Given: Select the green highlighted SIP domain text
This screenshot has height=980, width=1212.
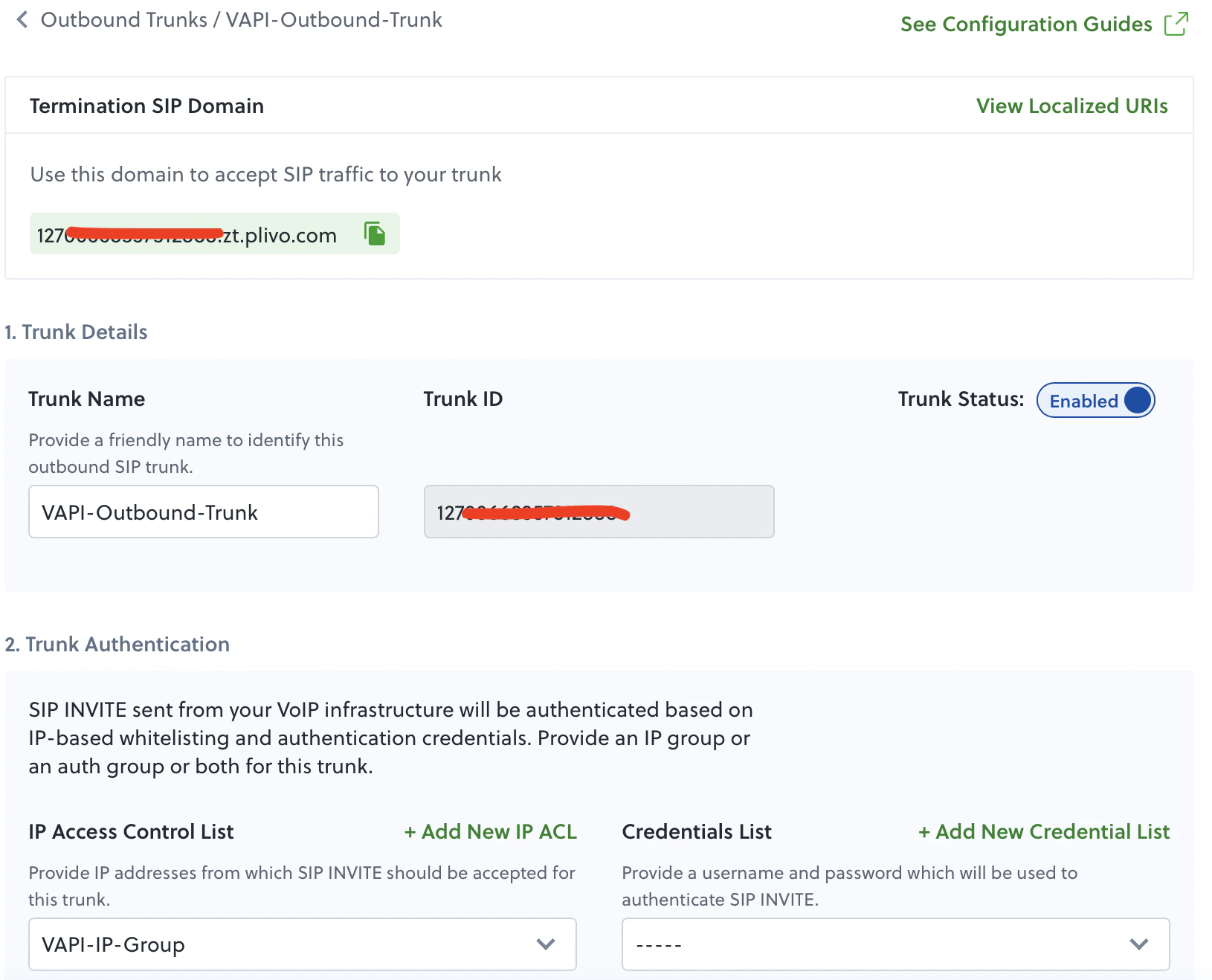Looking at the screenshot, I should point(186,233).
